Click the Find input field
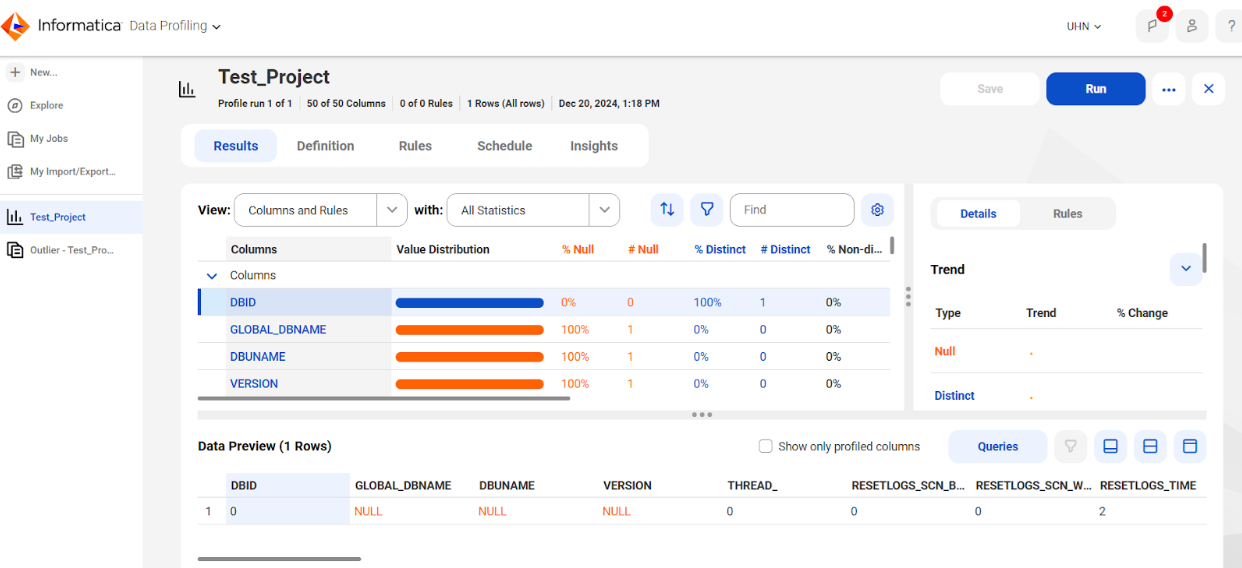The image size is (1242, 568). 792,210
